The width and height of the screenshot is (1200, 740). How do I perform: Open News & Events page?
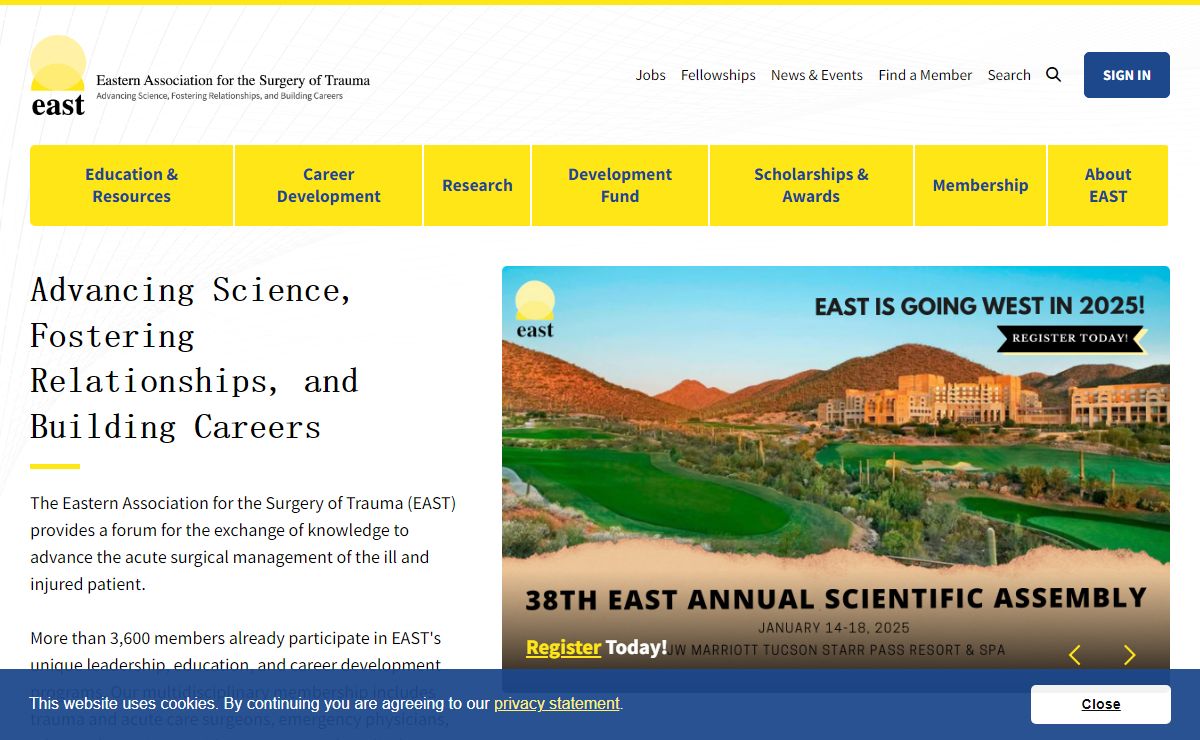[x=817, y=75]
